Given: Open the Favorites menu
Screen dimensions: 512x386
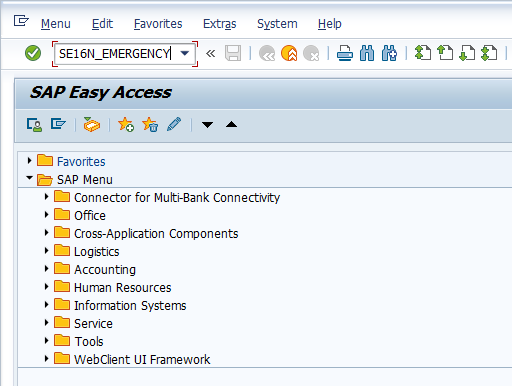Looking at the screenshot, I should (158, 24).
